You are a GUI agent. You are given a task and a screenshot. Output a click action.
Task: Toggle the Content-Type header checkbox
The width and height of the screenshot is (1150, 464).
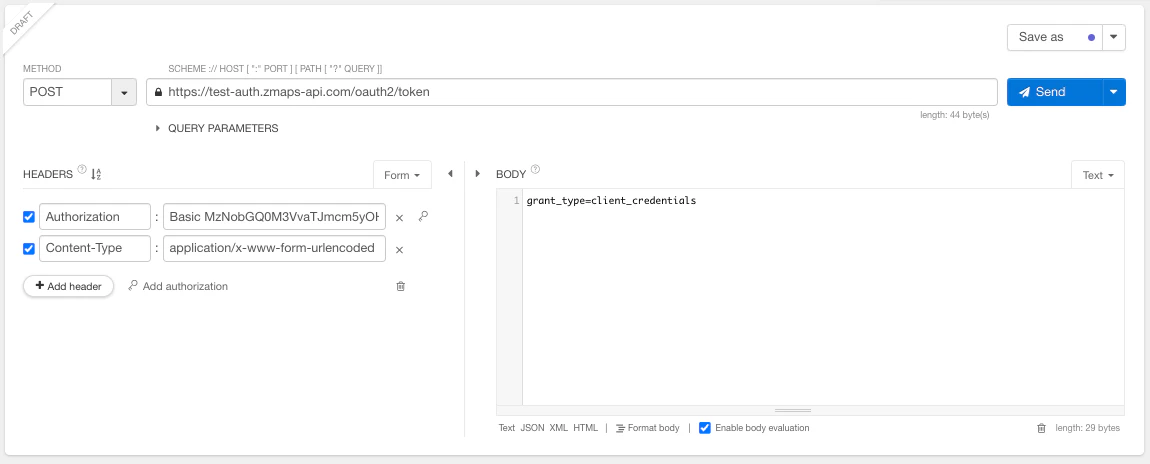[x=29, y=248]
